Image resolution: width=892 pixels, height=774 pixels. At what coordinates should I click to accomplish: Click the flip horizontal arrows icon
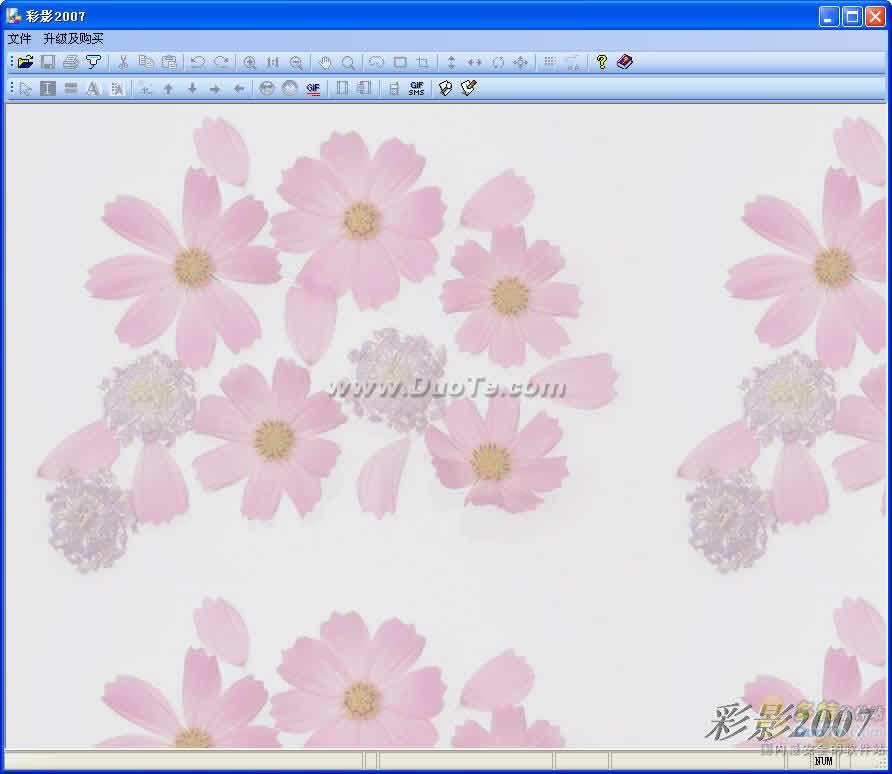[474, 62]
